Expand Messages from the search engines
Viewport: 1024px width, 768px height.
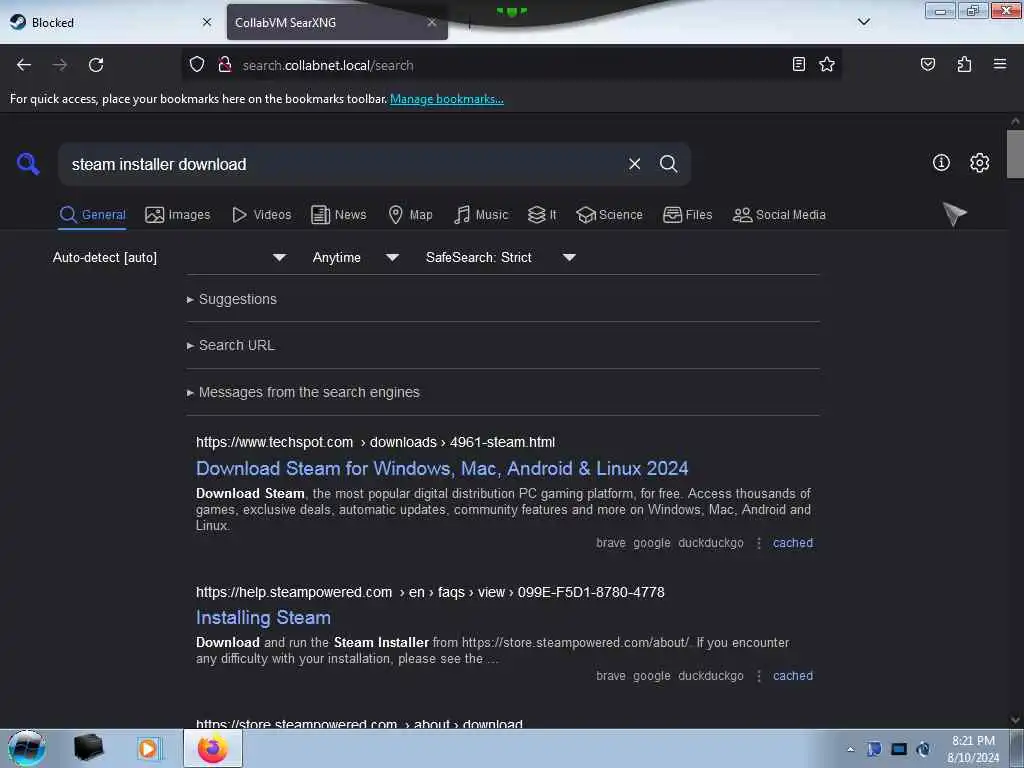click(x=303, y=392)
